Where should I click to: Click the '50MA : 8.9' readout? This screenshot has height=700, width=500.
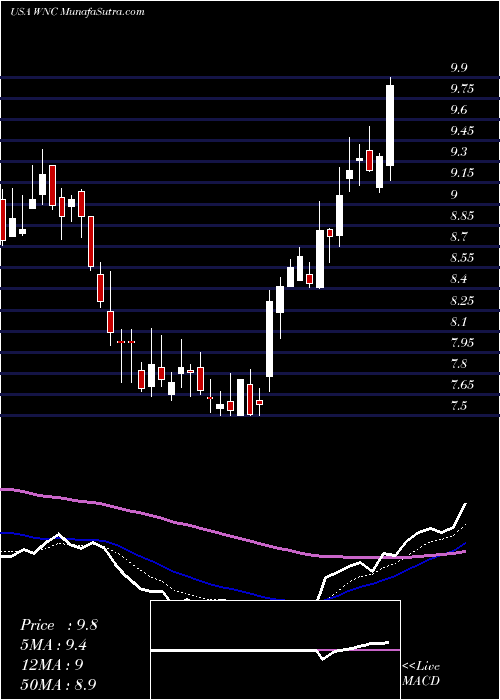(58, 684)
